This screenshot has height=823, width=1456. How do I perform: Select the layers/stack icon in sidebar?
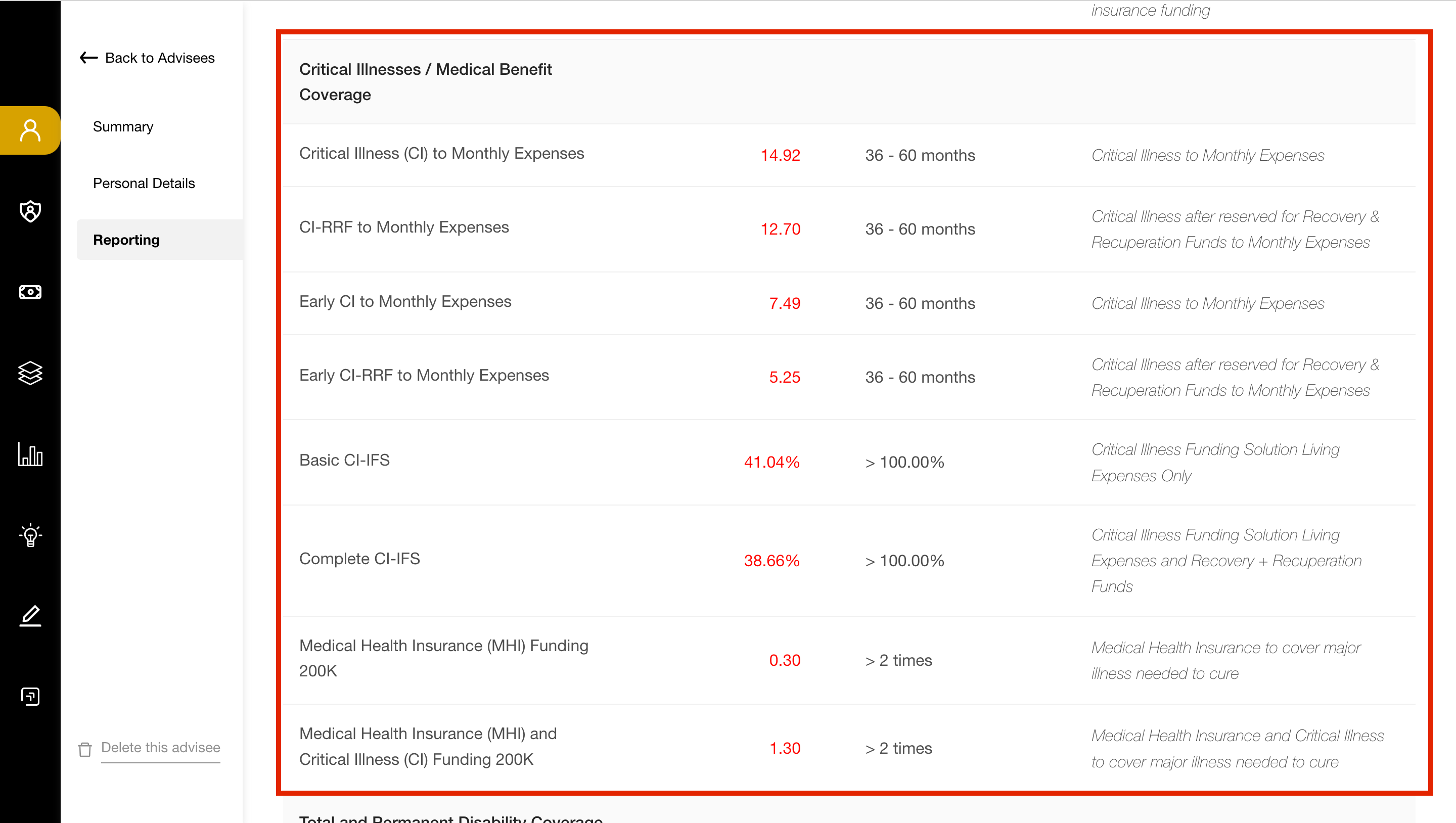(x=30, y=373)
